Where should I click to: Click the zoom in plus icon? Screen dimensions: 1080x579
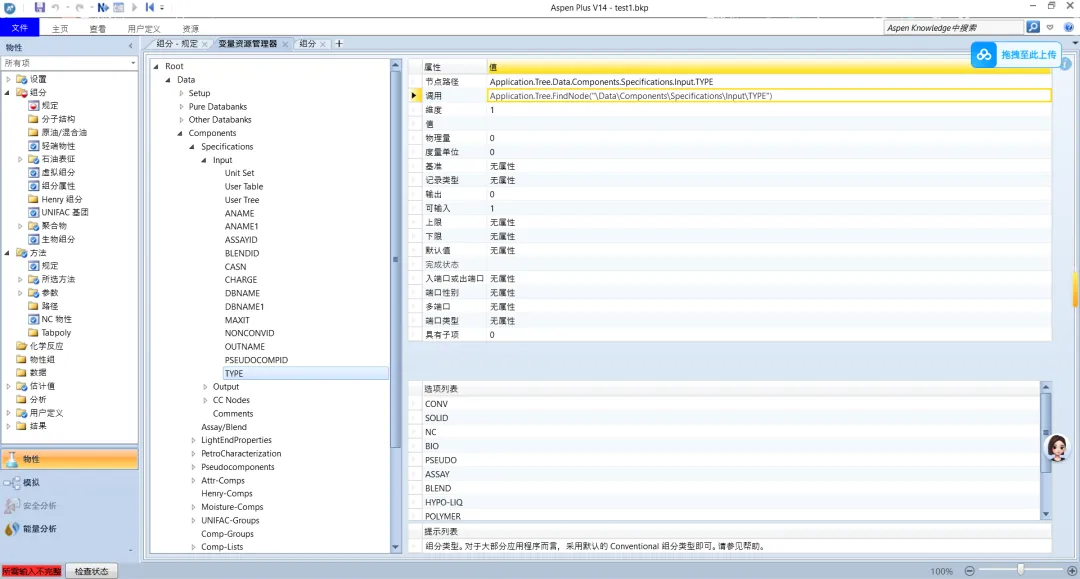tap(1072, 571)
